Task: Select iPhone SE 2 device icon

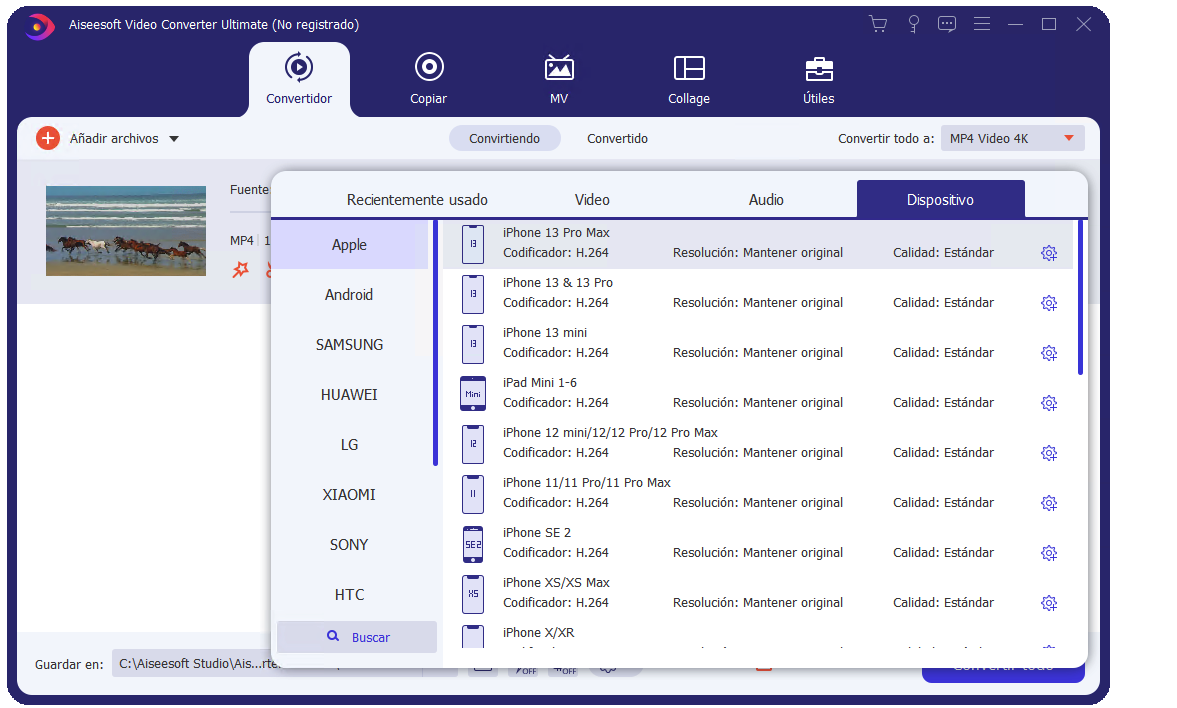Action: click(473, 544)
